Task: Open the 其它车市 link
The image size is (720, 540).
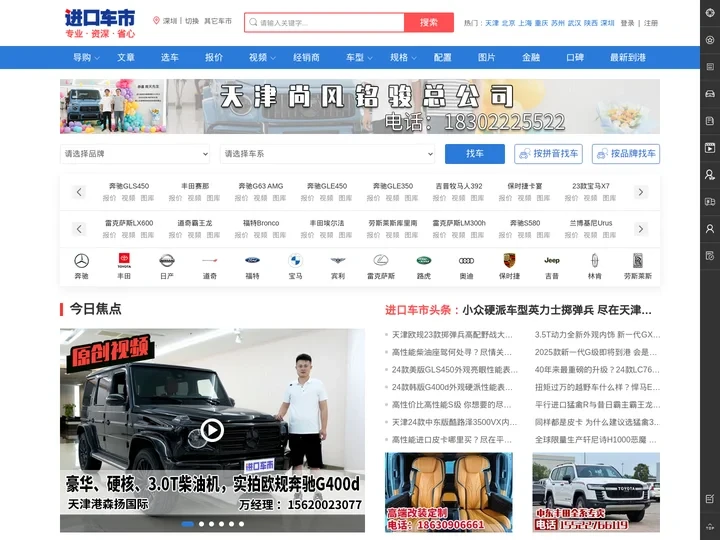Action: coord(218,21)
